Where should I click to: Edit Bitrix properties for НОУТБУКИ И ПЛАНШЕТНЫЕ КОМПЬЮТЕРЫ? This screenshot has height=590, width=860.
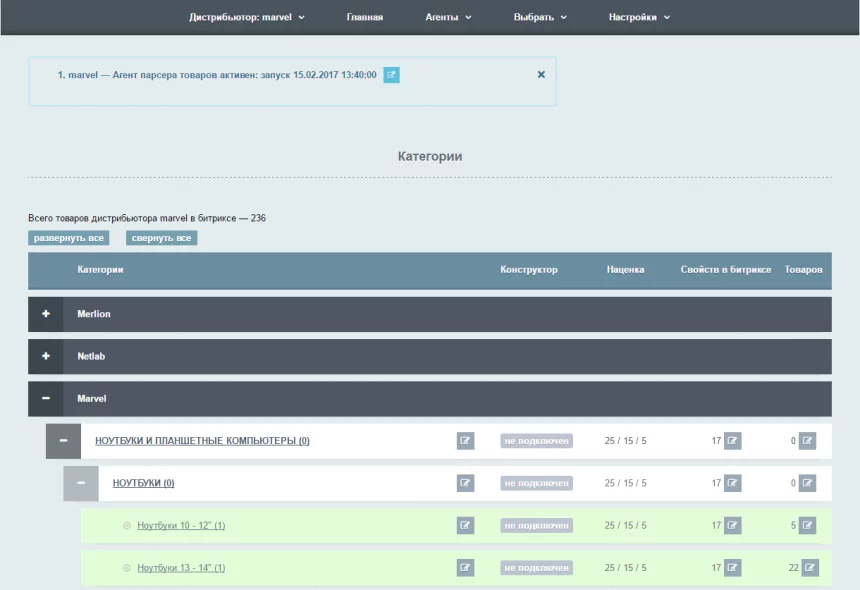pos(733,441)
